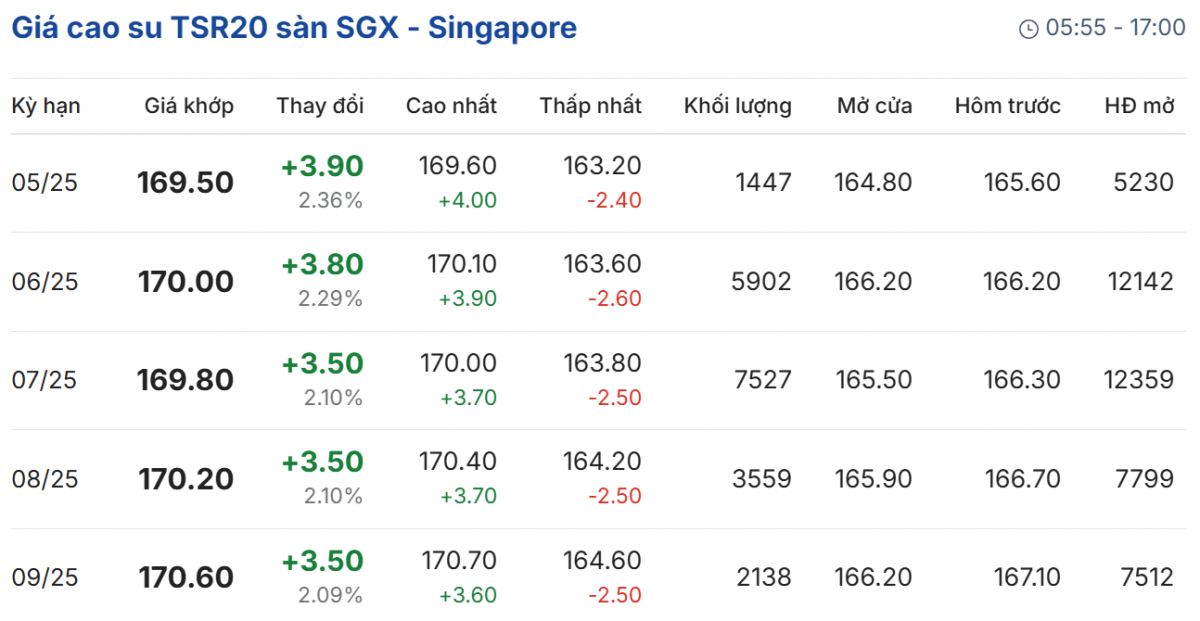
Task: Click the 'HĐ mở' column header
Action: click(1139, 106)
